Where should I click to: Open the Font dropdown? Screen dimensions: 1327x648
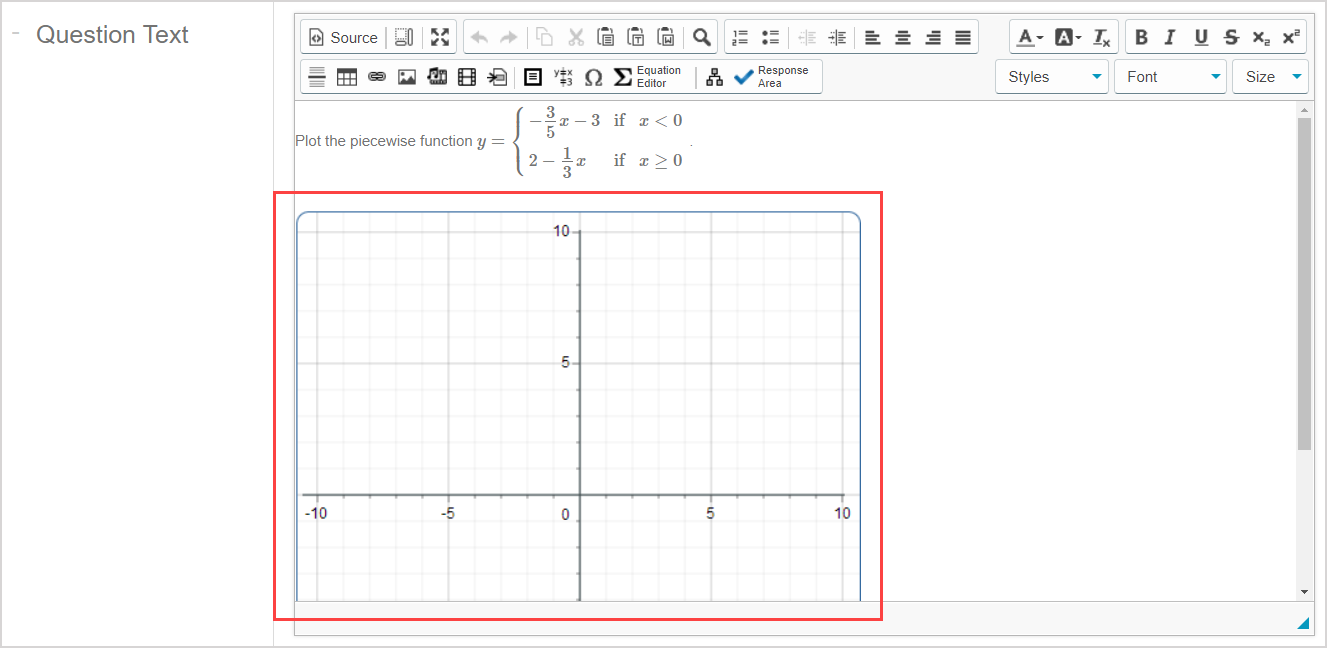pos(1170,76)
